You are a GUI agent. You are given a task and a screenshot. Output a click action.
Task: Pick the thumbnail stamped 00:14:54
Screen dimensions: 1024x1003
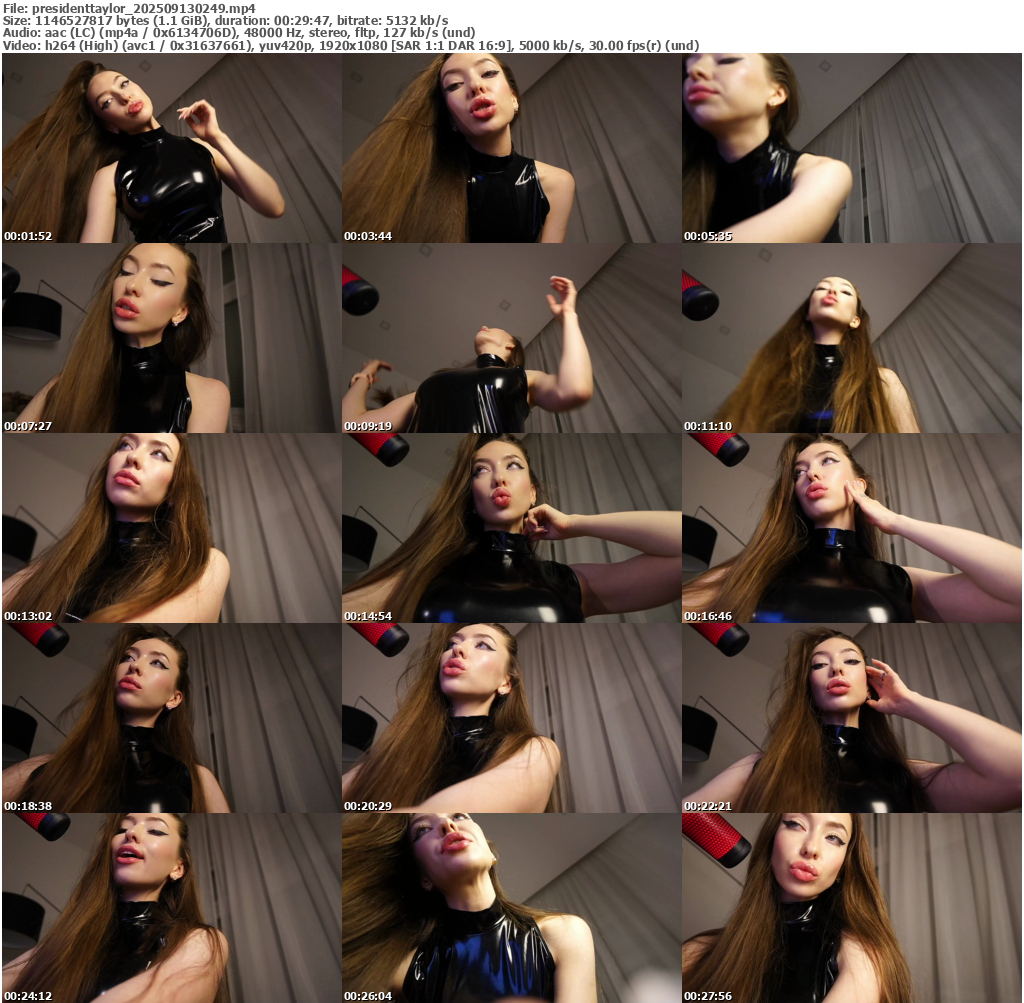click(x=512, y=528)
